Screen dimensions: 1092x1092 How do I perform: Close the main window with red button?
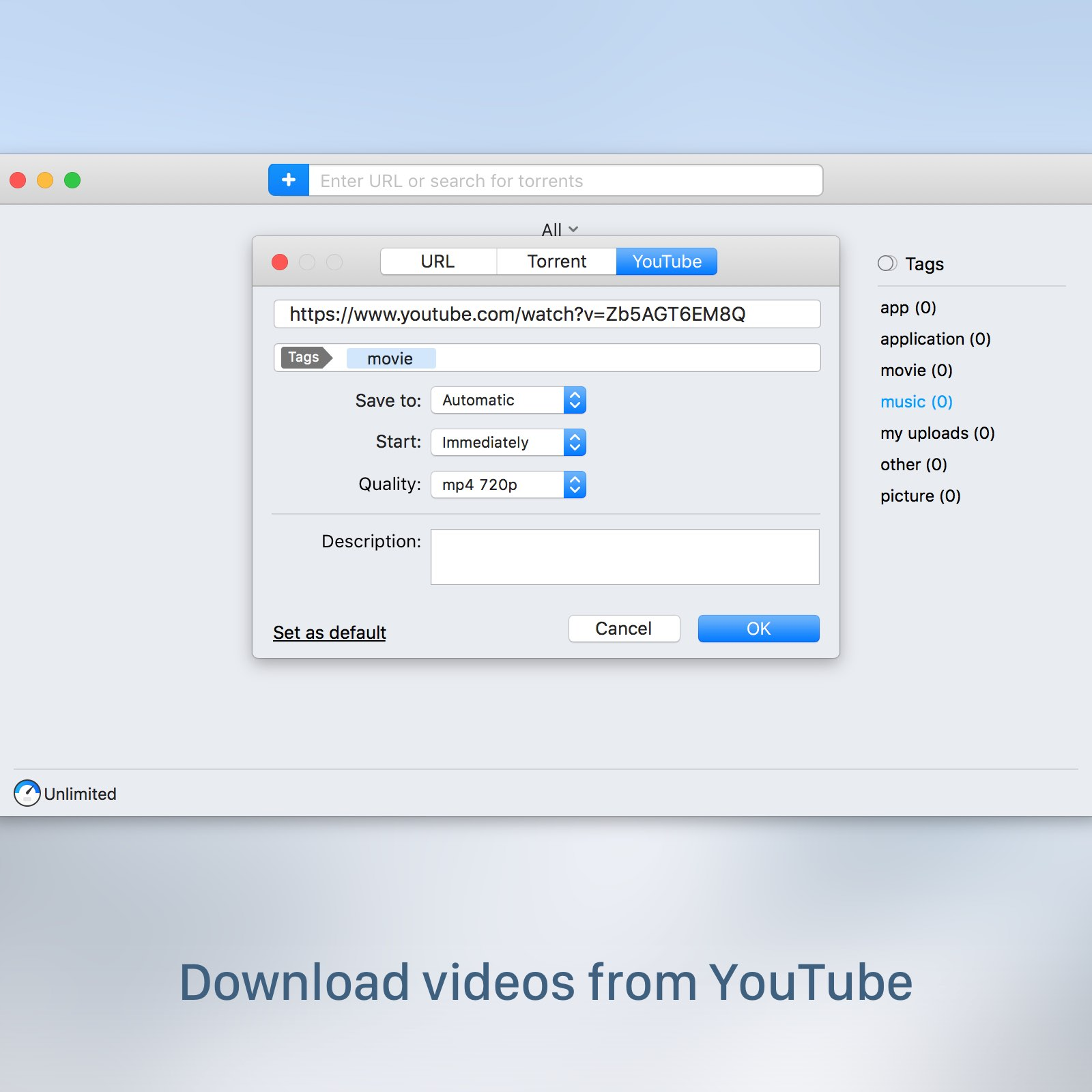(x=18, y=180)
